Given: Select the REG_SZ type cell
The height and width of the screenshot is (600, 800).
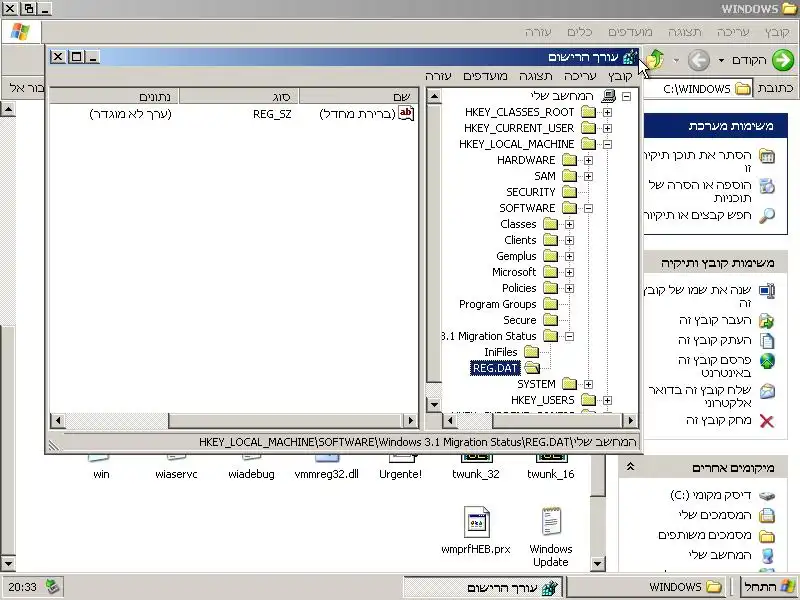Looking at the screenshot, I should [x=272, y=114].
